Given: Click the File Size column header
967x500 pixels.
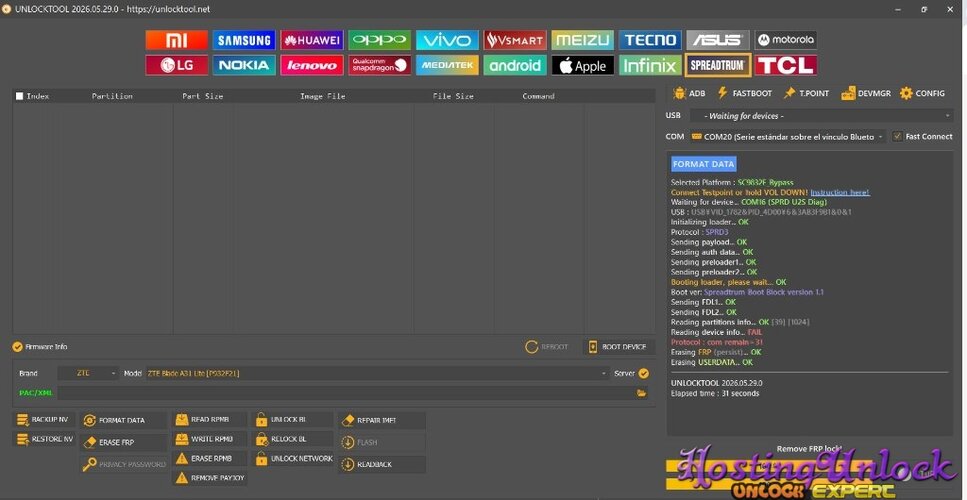Looking at the screenshot, I should coord(453,96).
